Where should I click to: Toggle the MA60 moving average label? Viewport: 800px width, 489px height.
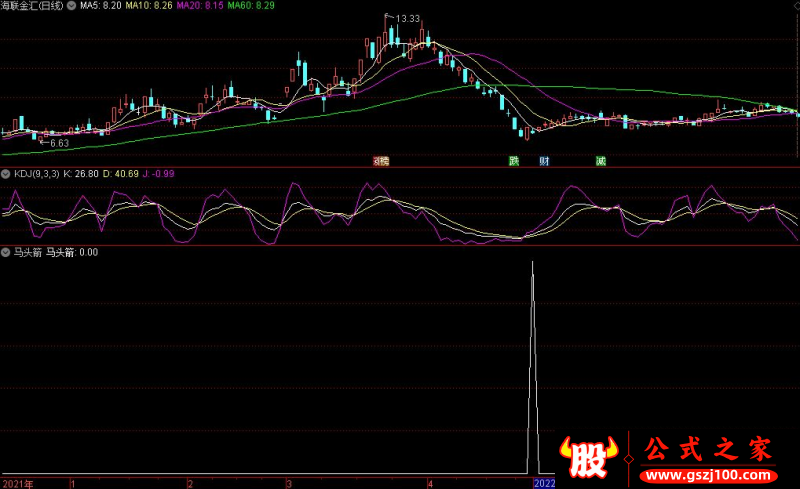251,6
